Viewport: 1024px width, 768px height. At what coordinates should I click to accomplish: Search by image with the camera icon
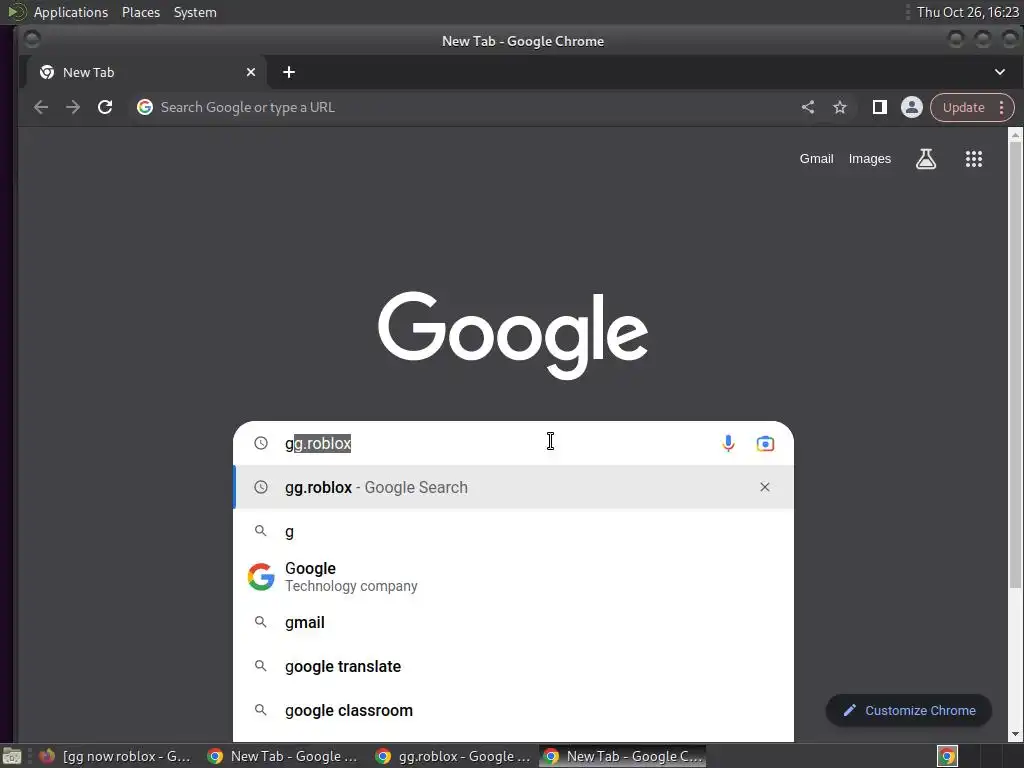point(765,443)
